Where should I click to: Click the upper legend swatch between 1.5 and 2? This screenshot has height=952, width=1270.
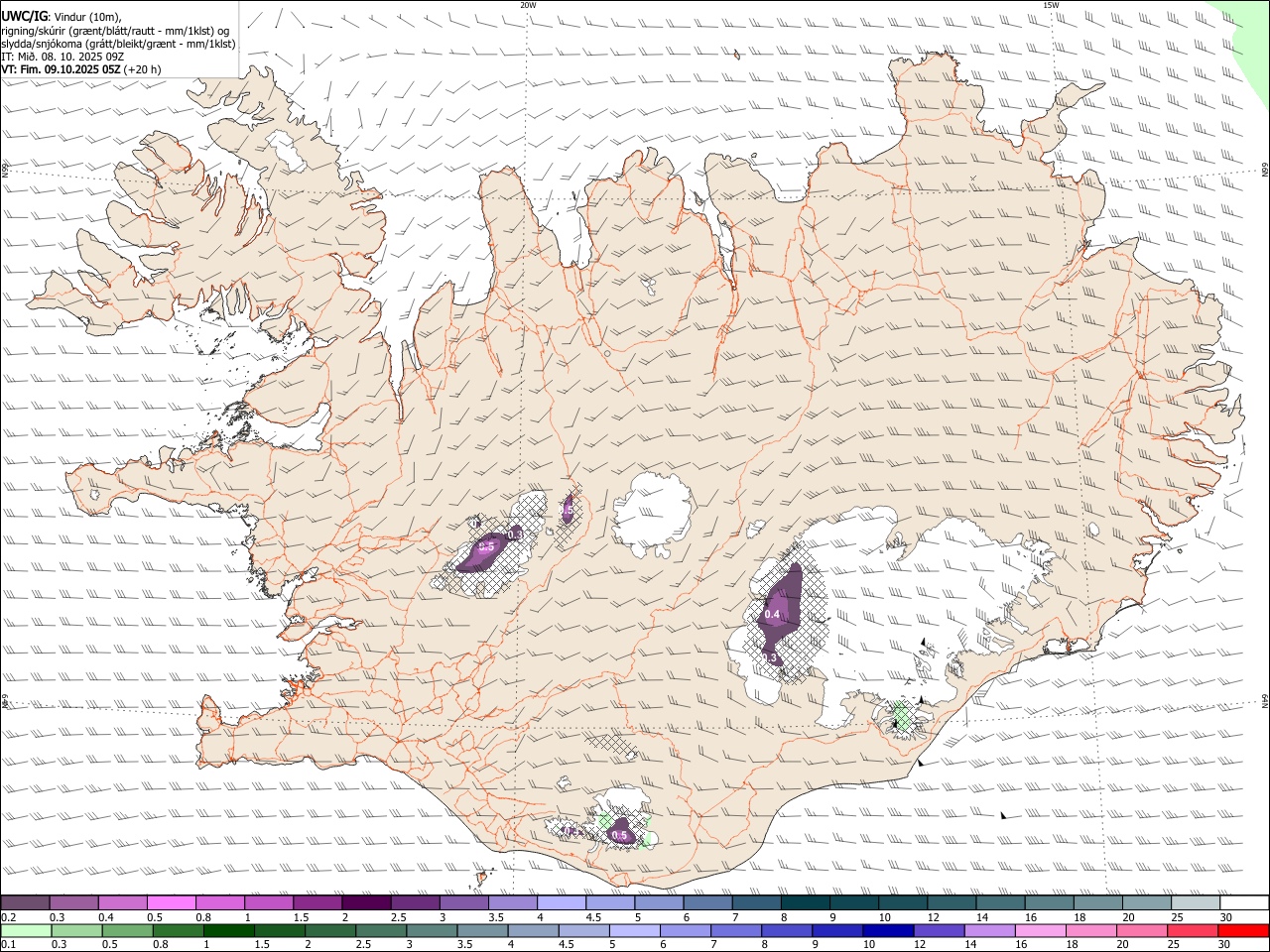[x=317, y=902]
